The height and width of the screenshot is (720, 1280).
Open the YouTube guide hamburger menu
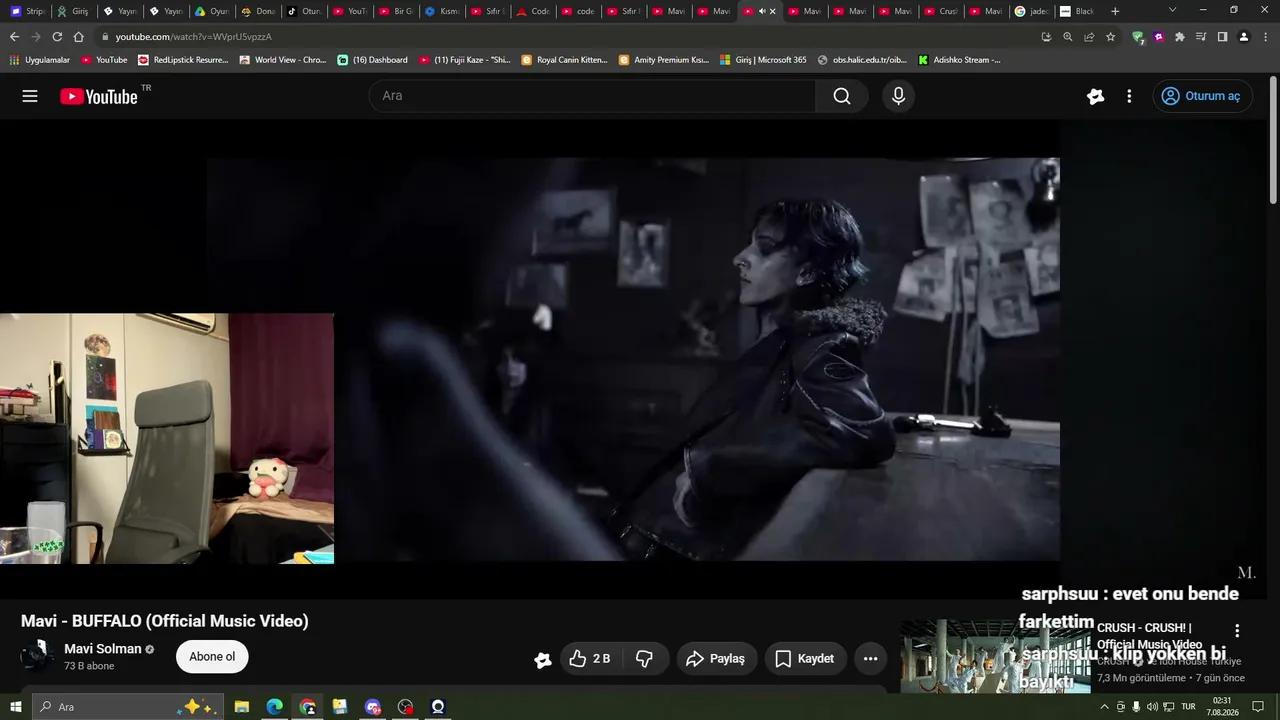[30, 96]
